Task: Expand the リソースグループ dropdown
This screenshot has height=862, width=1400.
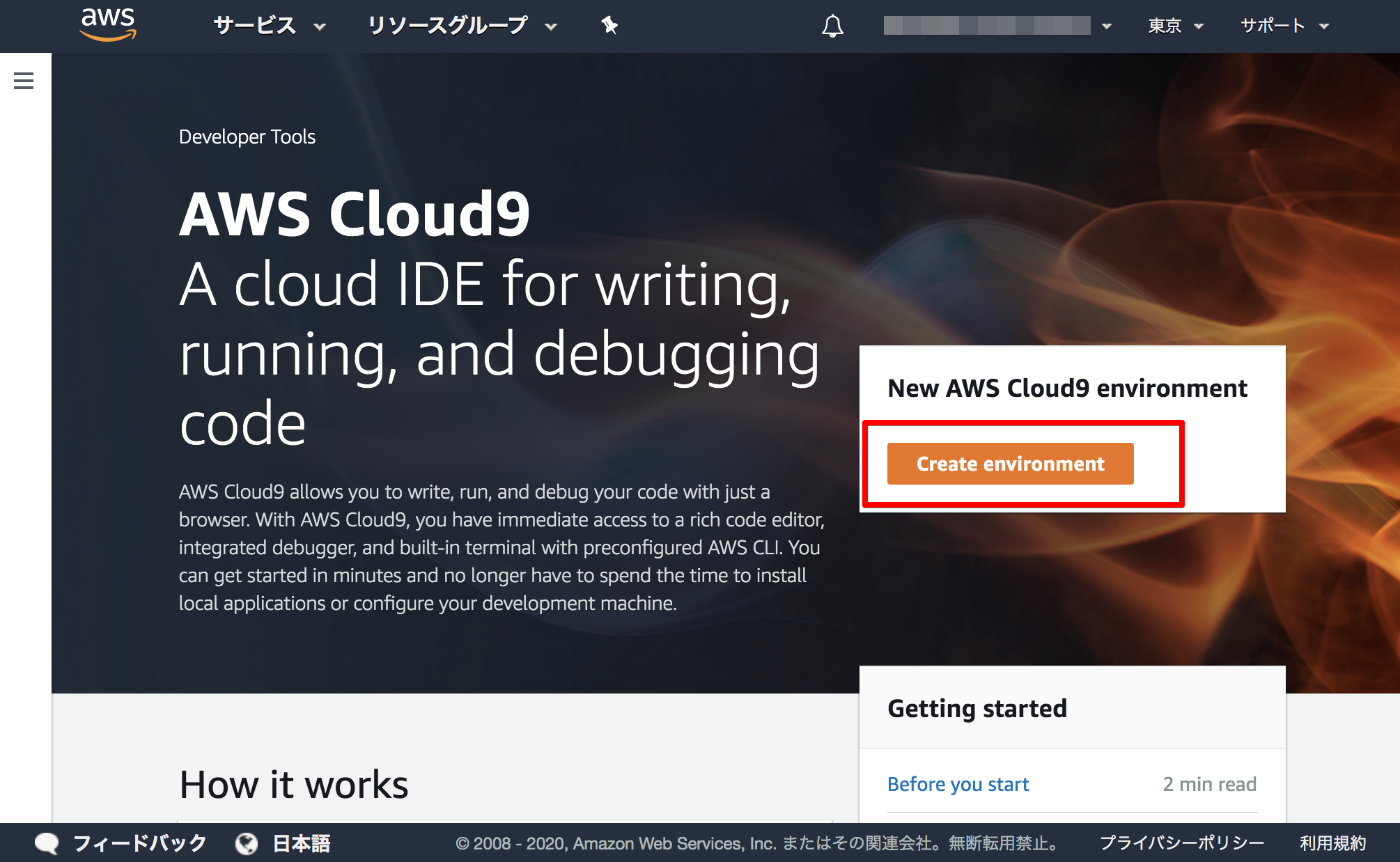Action: [x=462, y=26]
